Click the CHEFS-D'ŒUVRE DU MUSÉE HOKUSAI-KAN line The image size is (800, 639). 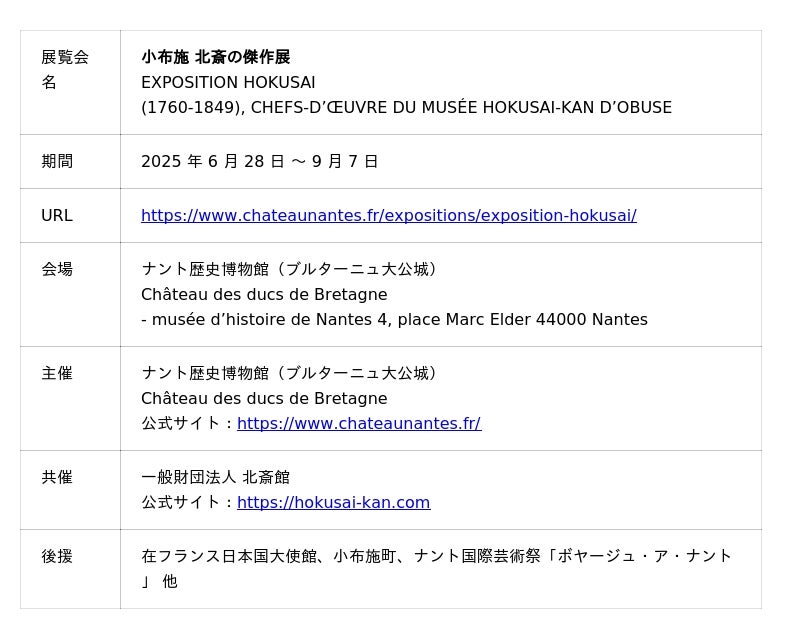(x=406, y=107)
